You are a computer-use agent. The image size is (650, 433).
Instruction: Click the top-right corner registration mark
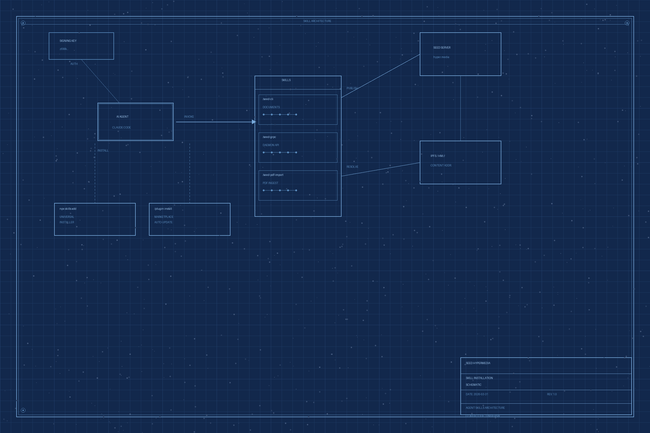tap(627, 23)
